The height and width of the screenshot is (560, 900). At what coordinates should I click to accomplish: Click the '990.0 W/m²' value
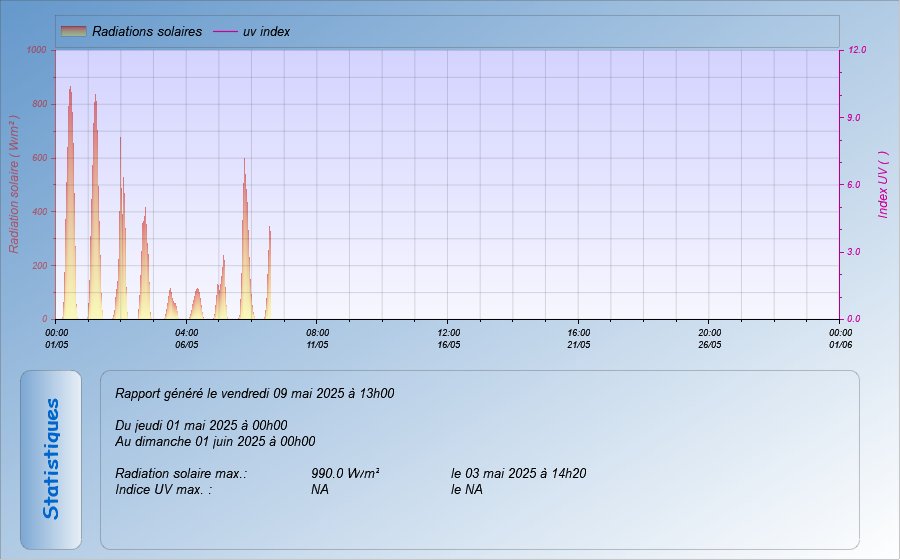click(345, 474)
